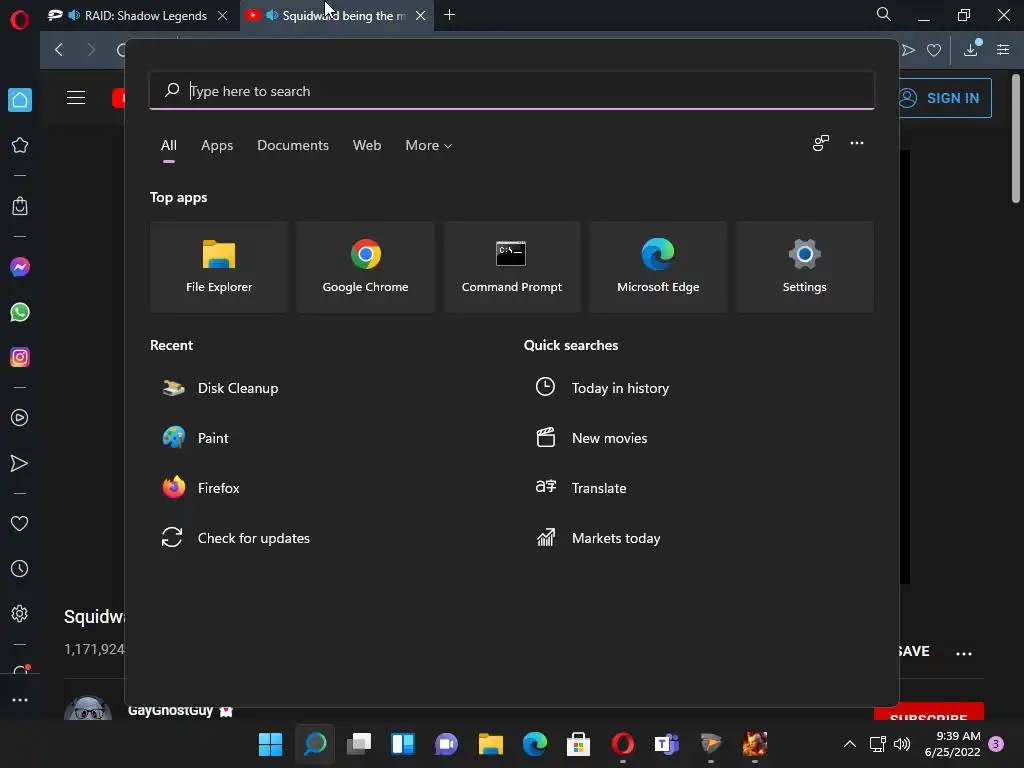The width and height of the screenshot is (1024, 768).
Task: Open Opera sidebar History clock
Action: pos(20,569)
